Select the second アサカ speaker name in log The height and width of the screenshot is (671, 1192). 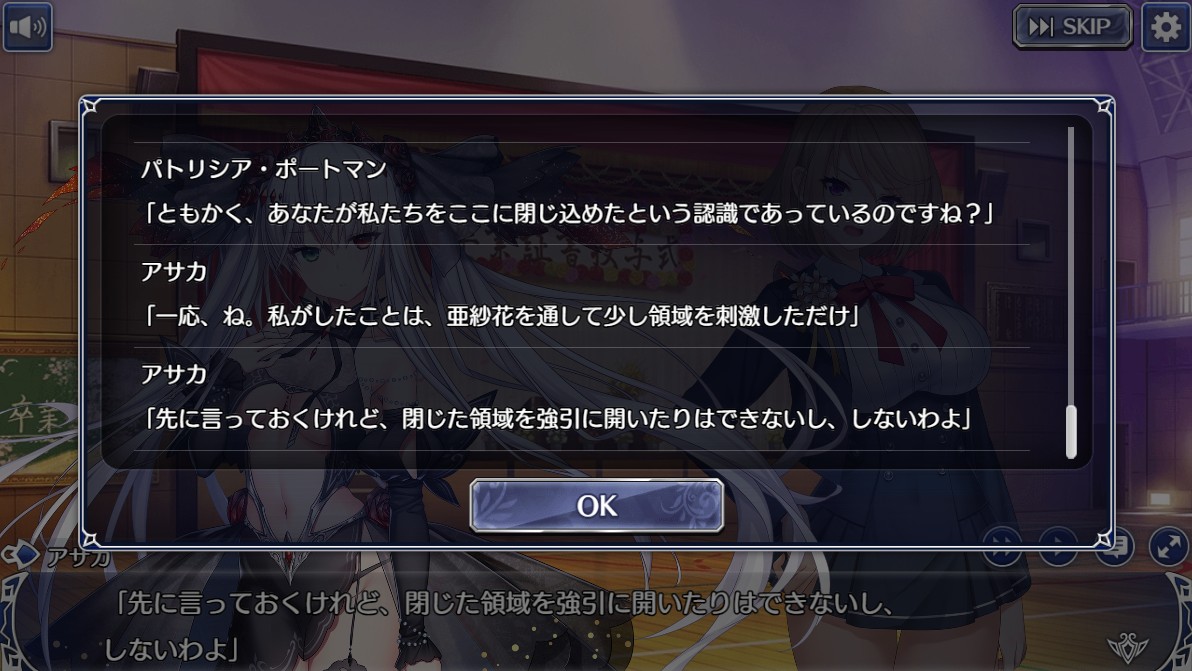tap(174, 271)
